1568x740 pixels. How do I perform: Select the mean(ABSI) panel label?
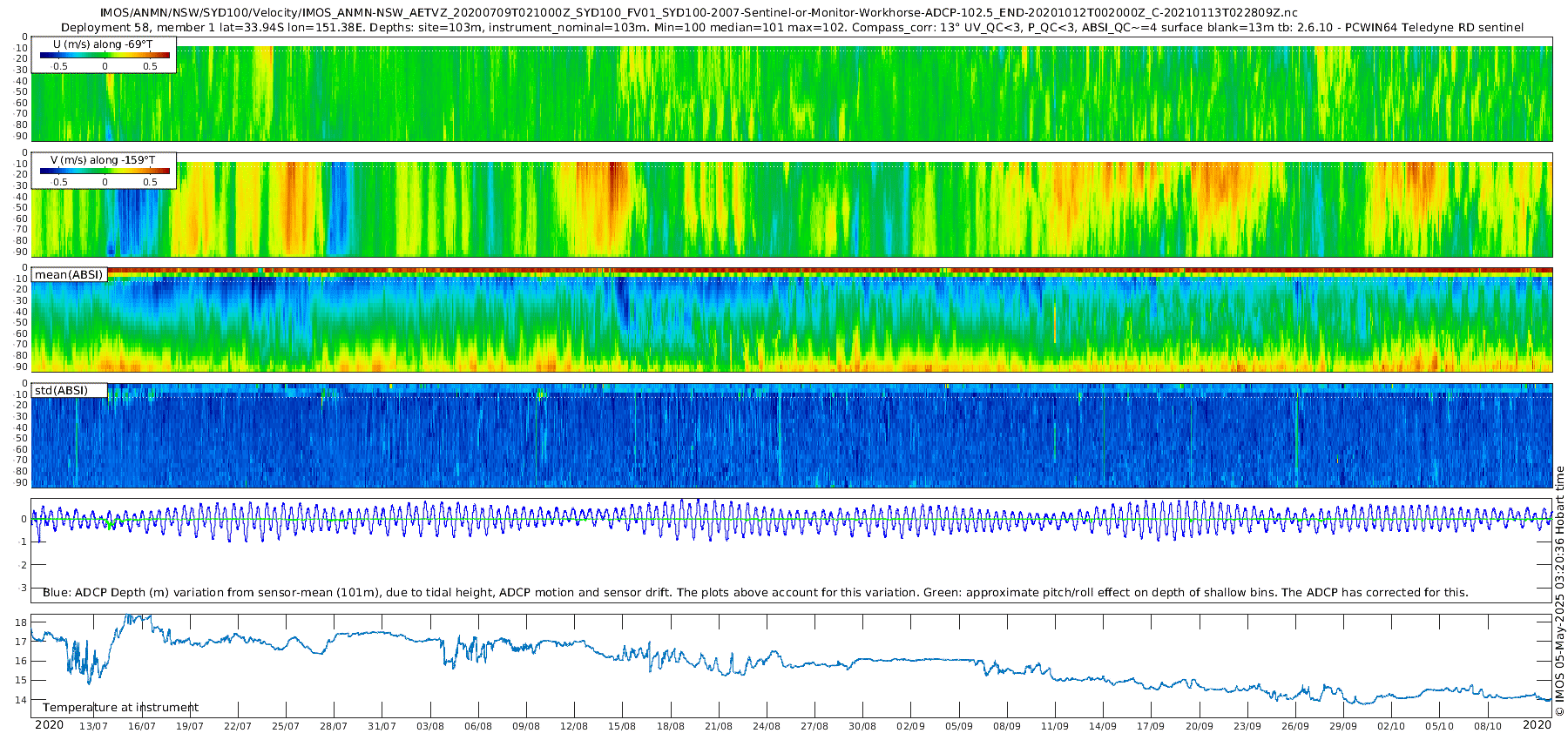[x=69, y=275]
